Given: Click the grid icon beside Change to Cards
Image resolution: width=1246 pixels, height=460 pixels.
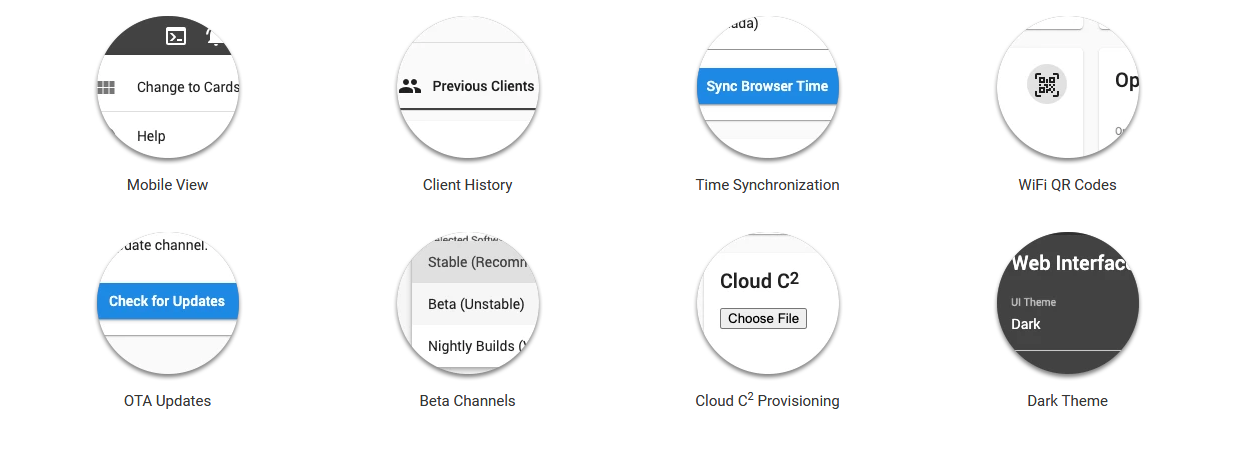Looking at the screenshot, I should 106,87.
